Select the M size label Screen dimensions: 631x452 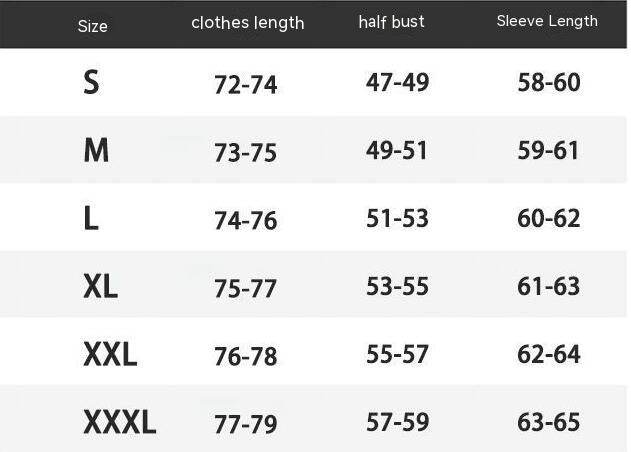tap(96, 151)
